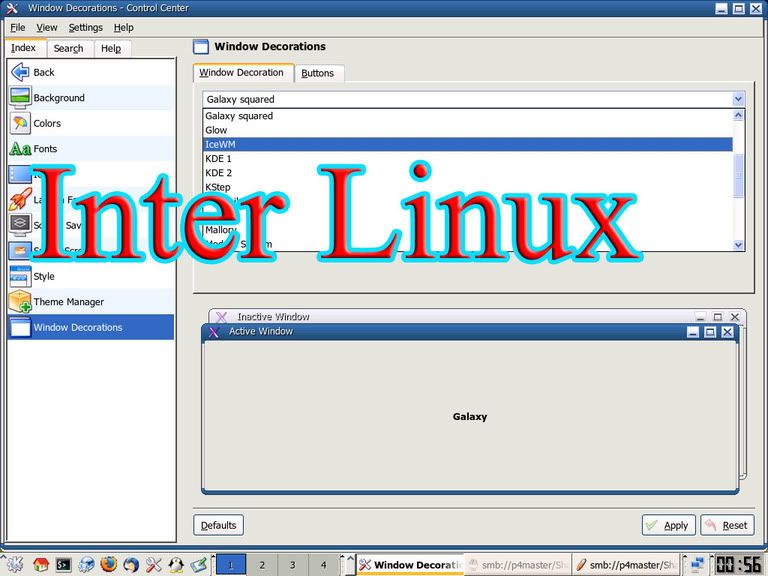768x576 pixels.
Task: Switch to virtual desktop 2
Action: coord(262,565)
